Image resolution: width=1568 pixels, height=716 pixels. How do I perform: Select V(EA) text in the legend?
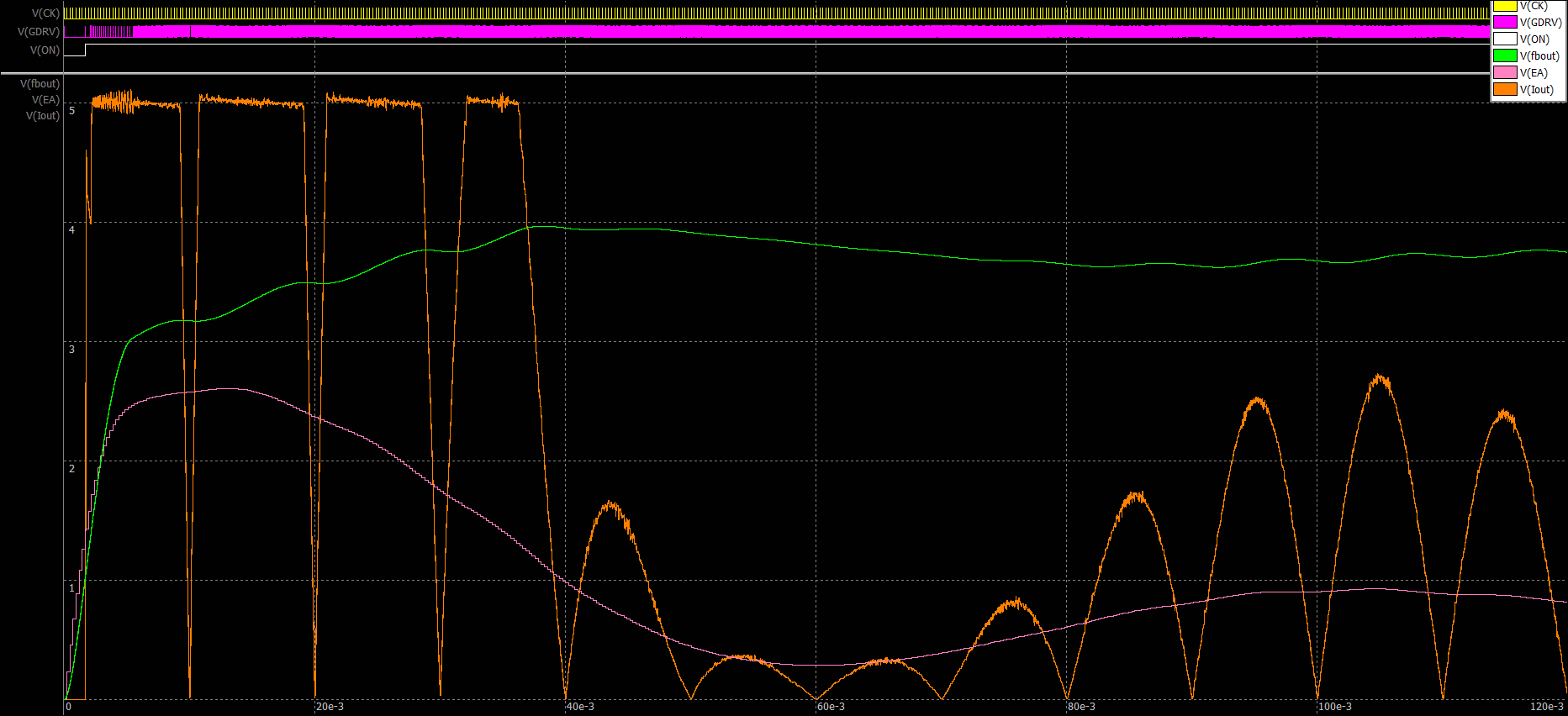pyautogui.click(x=1534, y=73)
